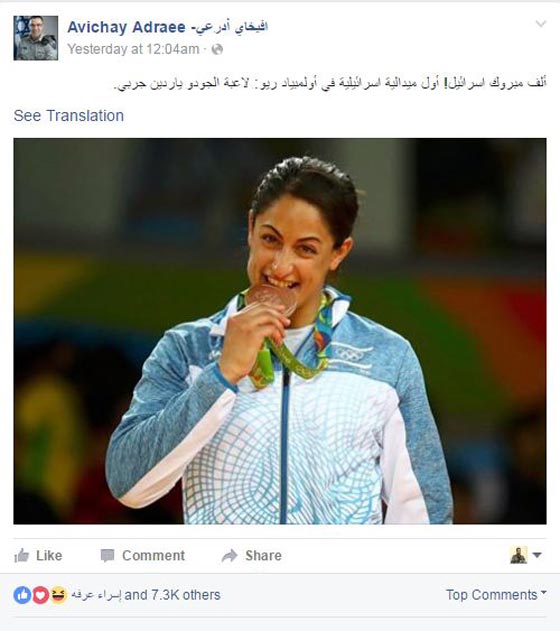View the 7.3K others reactions list

point(173,595)
